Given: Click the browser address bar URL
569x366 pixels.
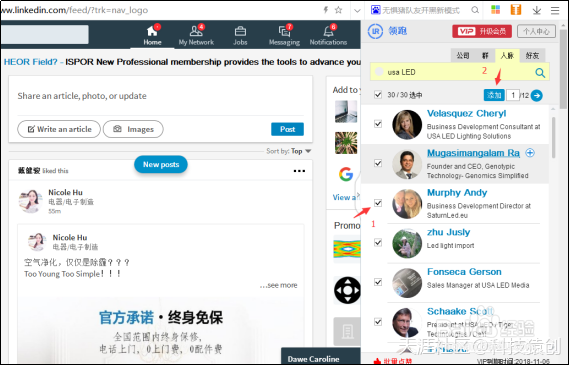Looking at the screenshot, I should click(74, 10).
